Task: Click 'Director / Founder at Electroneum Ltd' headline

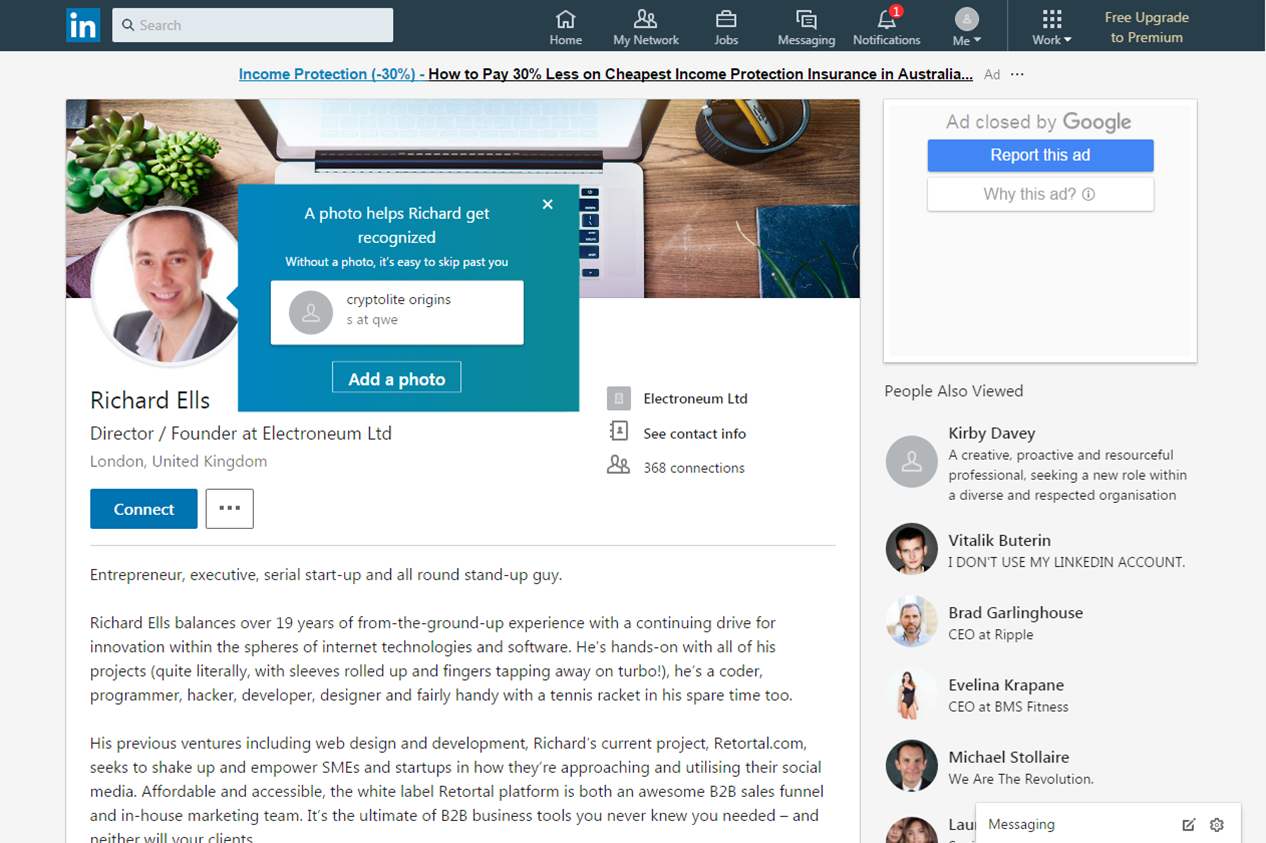Action: click(x=241, y=433)
